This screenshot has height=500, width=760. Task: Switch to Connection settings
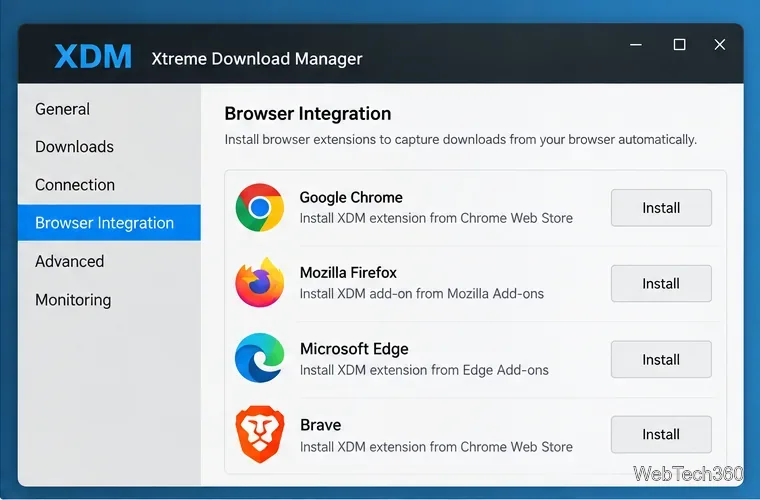(109, 185)
